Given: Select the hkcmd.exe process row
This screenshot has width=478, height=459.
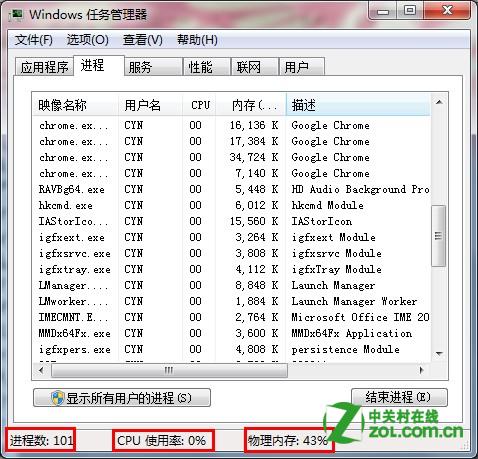Looking at the screenshot, I should [x=231, y=205].
